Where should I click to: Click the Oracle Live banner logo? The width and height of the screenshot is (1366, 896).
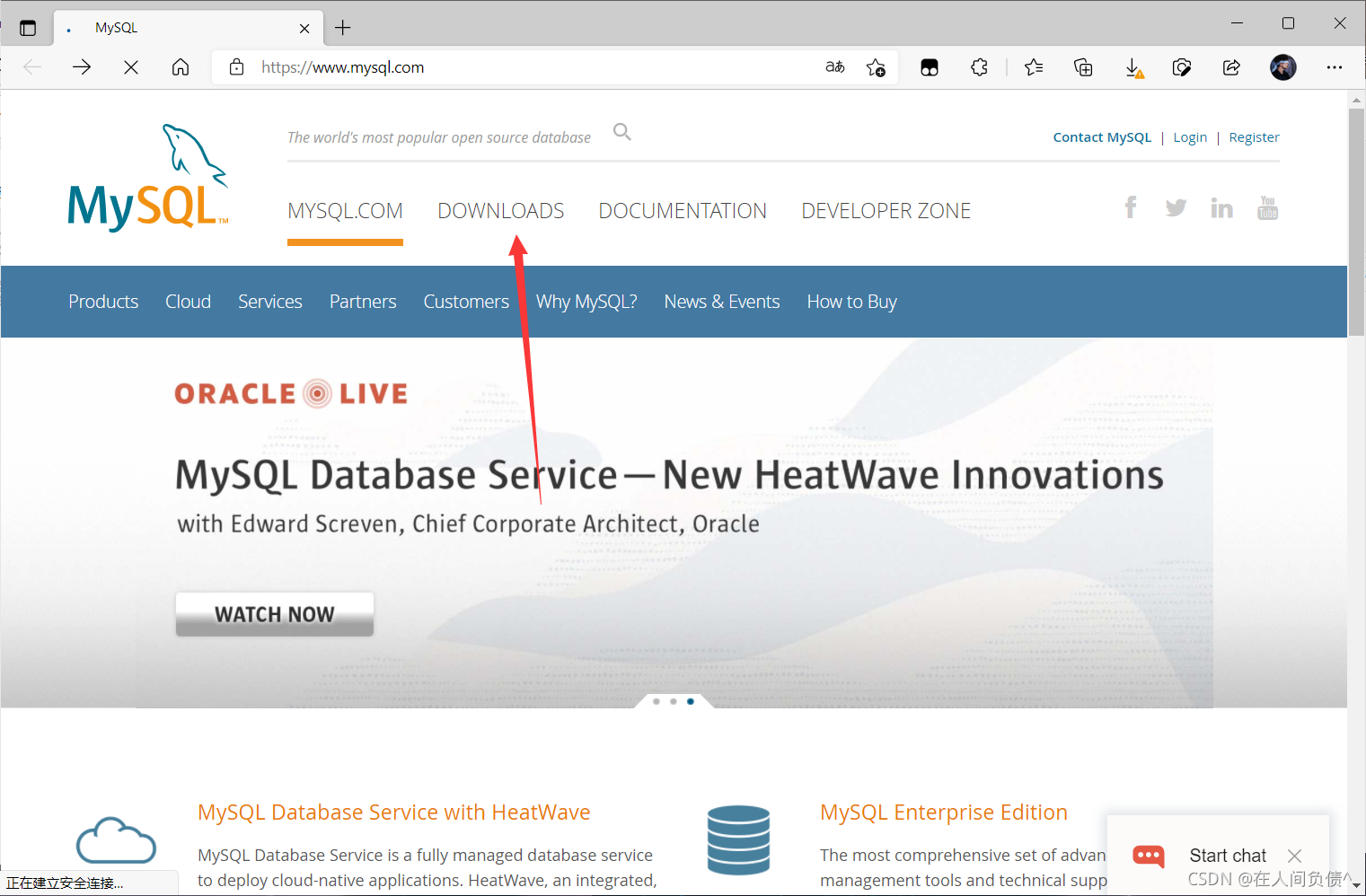(291, 393)
